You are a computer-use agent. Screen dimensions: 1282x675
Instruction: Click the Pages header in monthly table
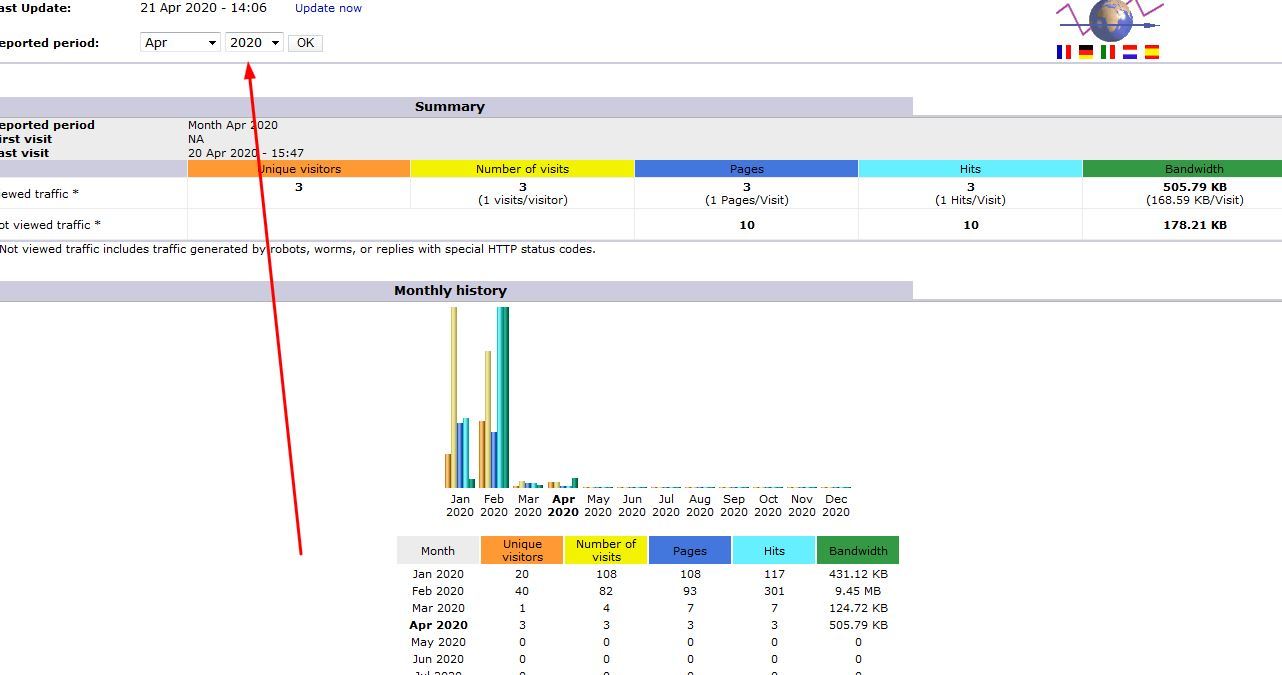coord(690,551)
